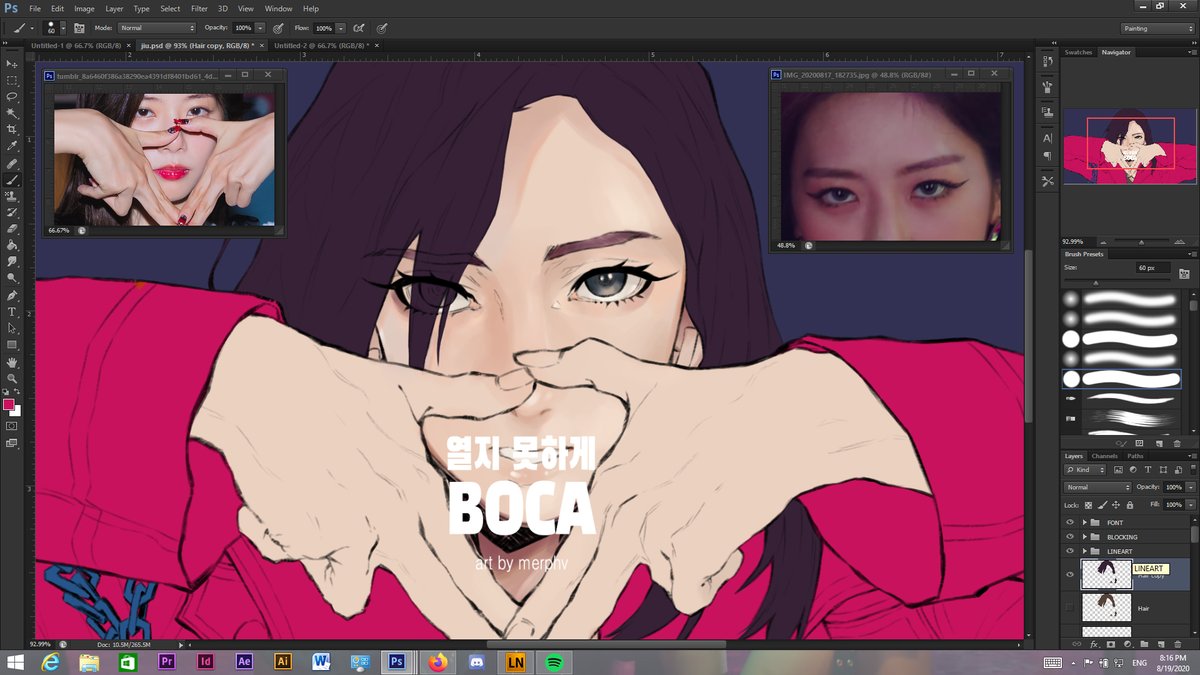Select the Eyedropper tool
The image size is (1200, 675).
click(12, 146)
